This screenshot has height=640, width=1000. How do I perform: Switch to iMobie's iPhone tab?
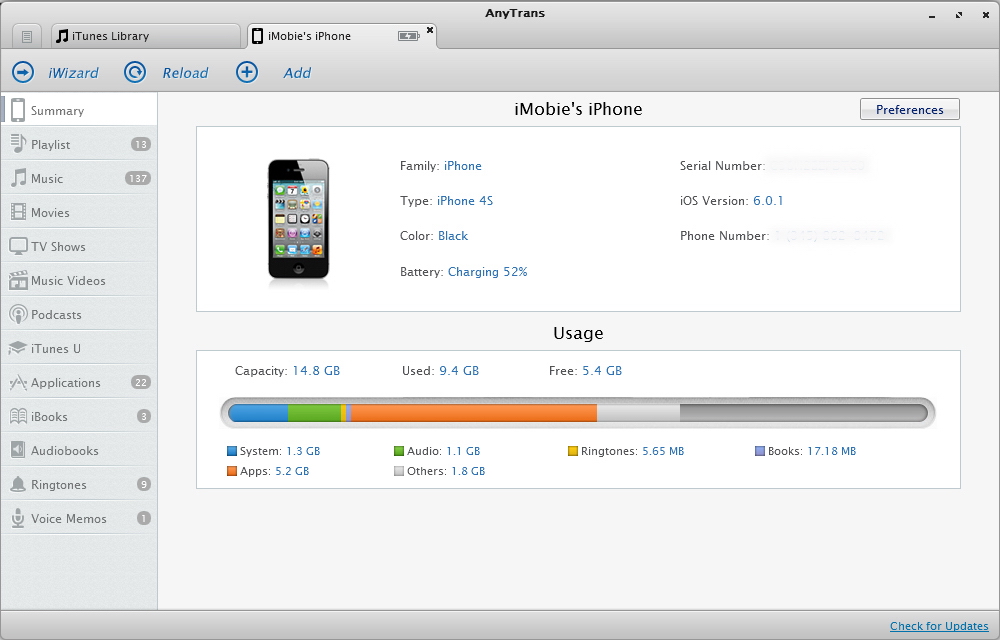(309, 36)
